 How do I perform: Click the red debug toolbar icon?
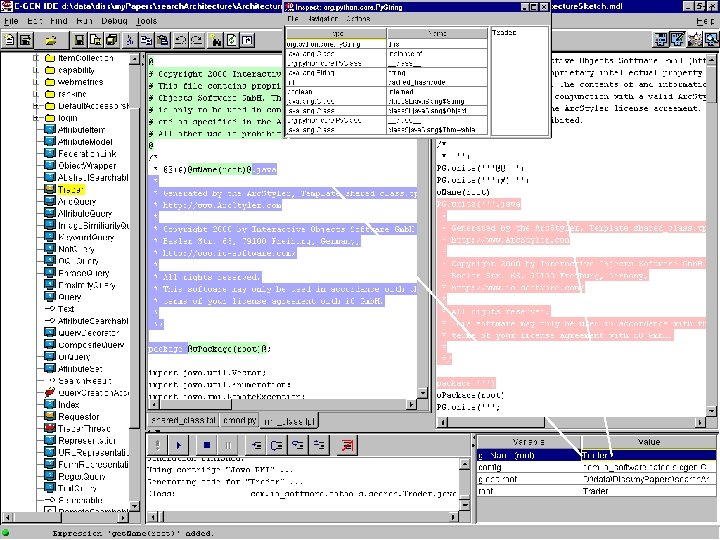[346, 445]
